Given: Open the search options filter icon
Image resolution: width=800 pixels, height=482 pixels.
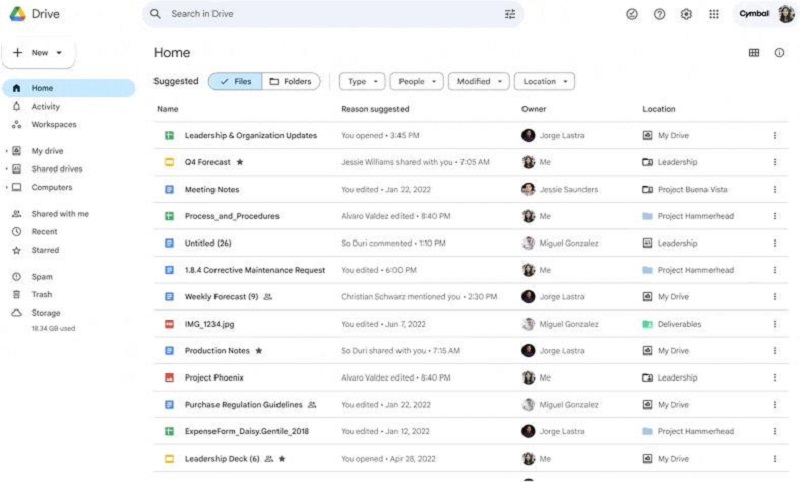Looking at the screenshot, I should point(510,14).
